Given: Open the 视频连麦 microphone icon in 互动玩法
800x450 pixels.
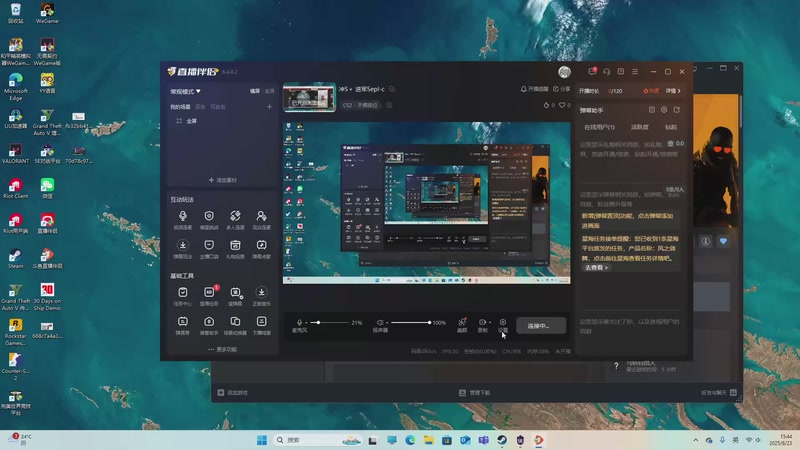Looking at the screenshot, I should click(183, 216).
